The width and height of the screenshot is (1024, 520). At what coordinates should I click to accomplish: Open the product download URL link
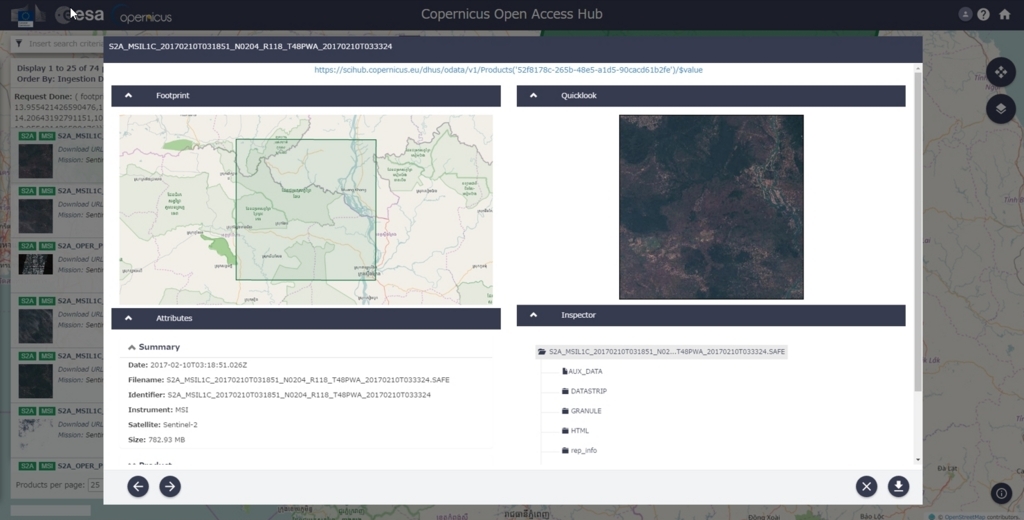[x=508, y=70]
